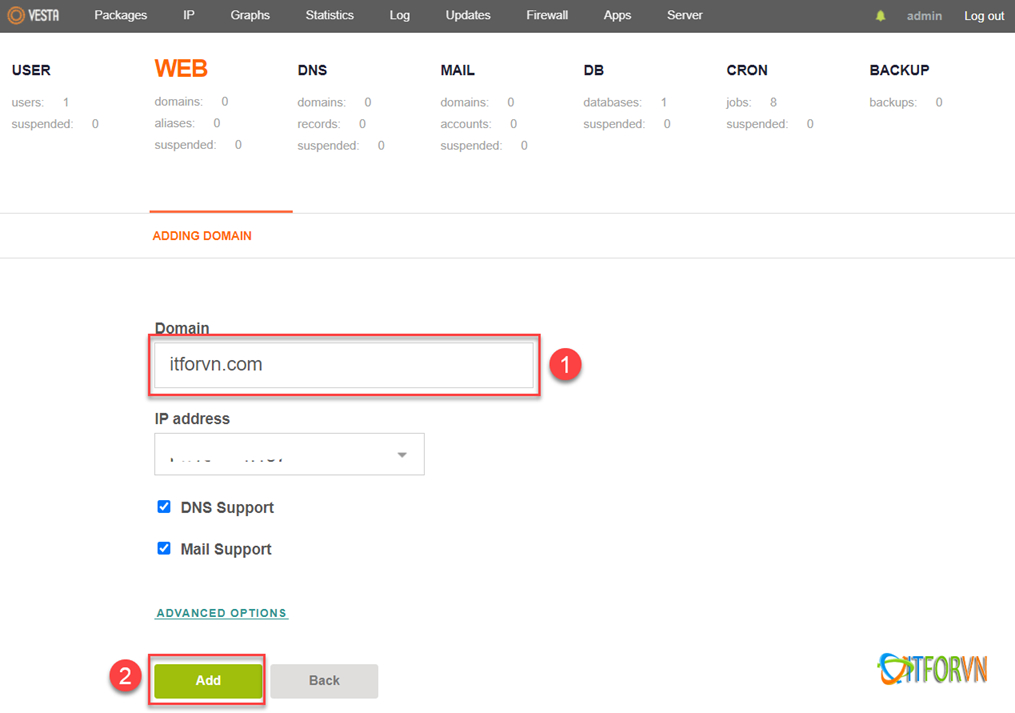Click the Log out link
Viewport: 1015px width, 713px height.
984,16
